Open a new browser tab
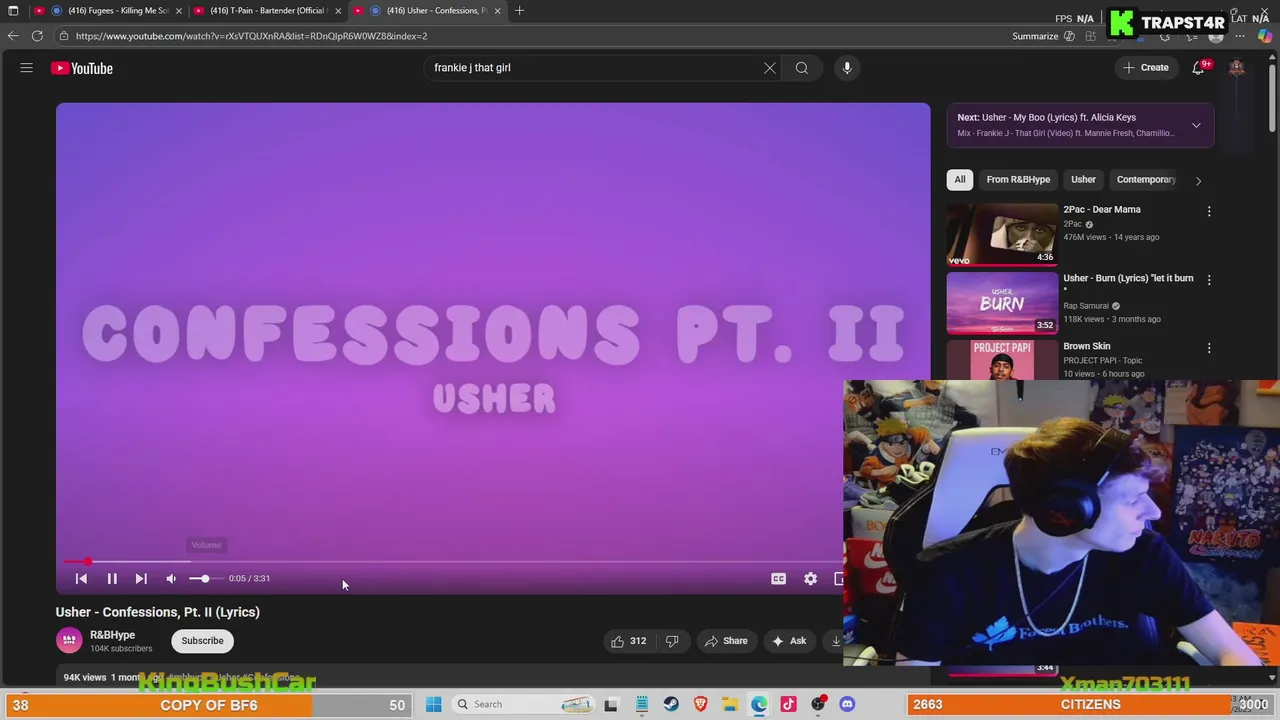Image resolution: width=1280 pixels, height=720 pixels. 519,11
